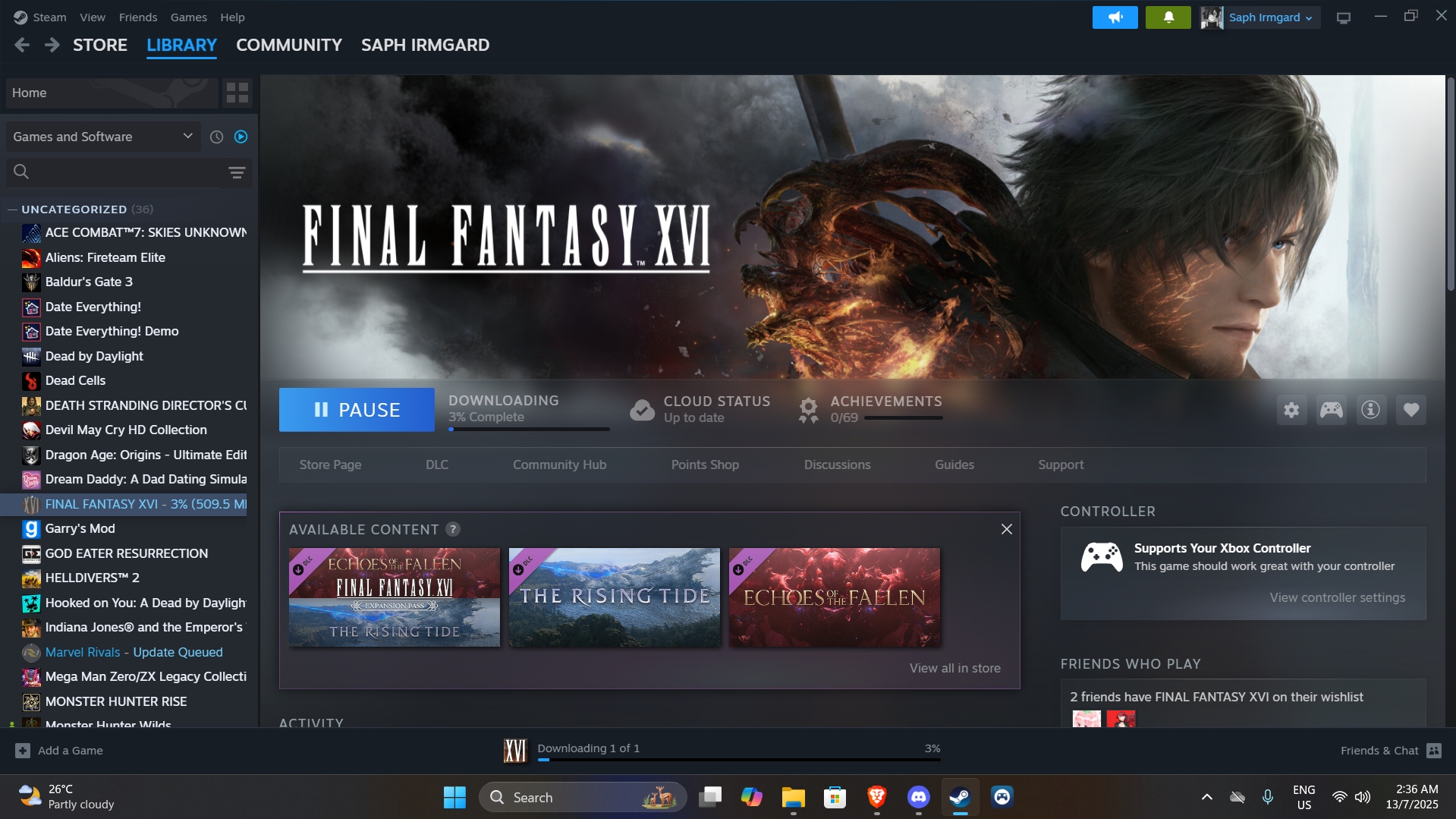Click View all in store link
The image size is (1456, 819).
coord(954,668)
